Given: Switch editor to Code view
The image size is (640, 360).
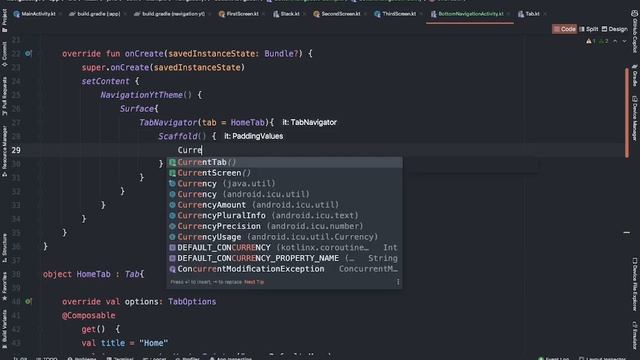Looking at the screenshot, I should coord(564,29).
